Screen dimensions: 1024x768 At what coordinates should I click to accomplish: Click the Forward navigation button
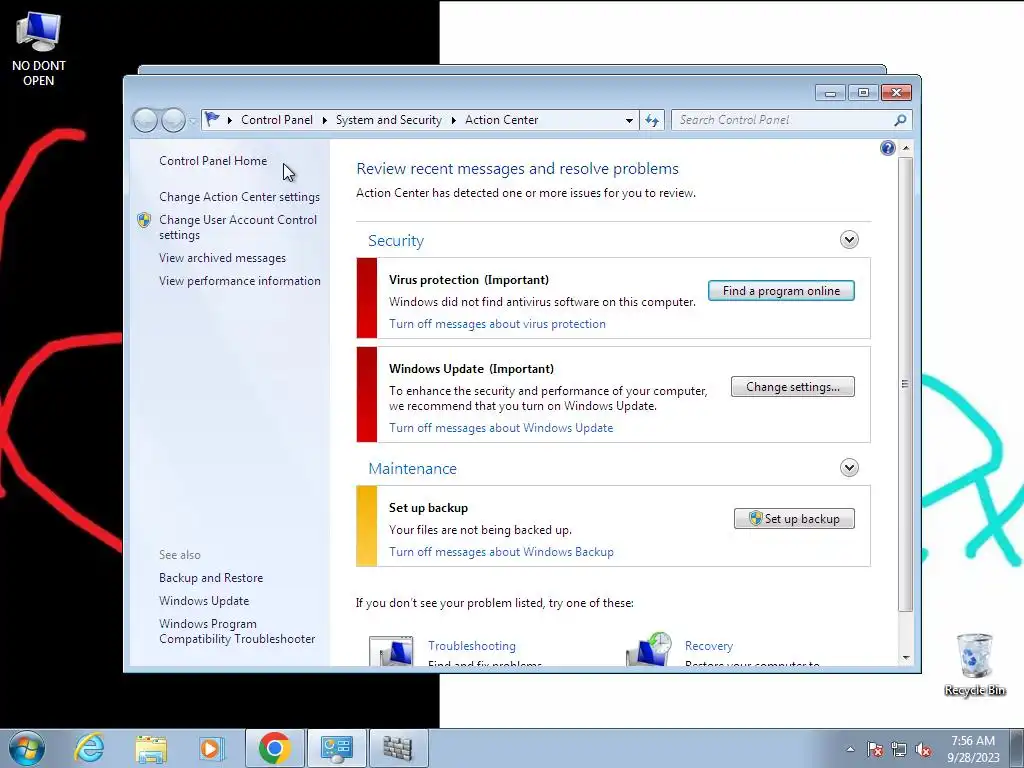[x=172, y=120]
